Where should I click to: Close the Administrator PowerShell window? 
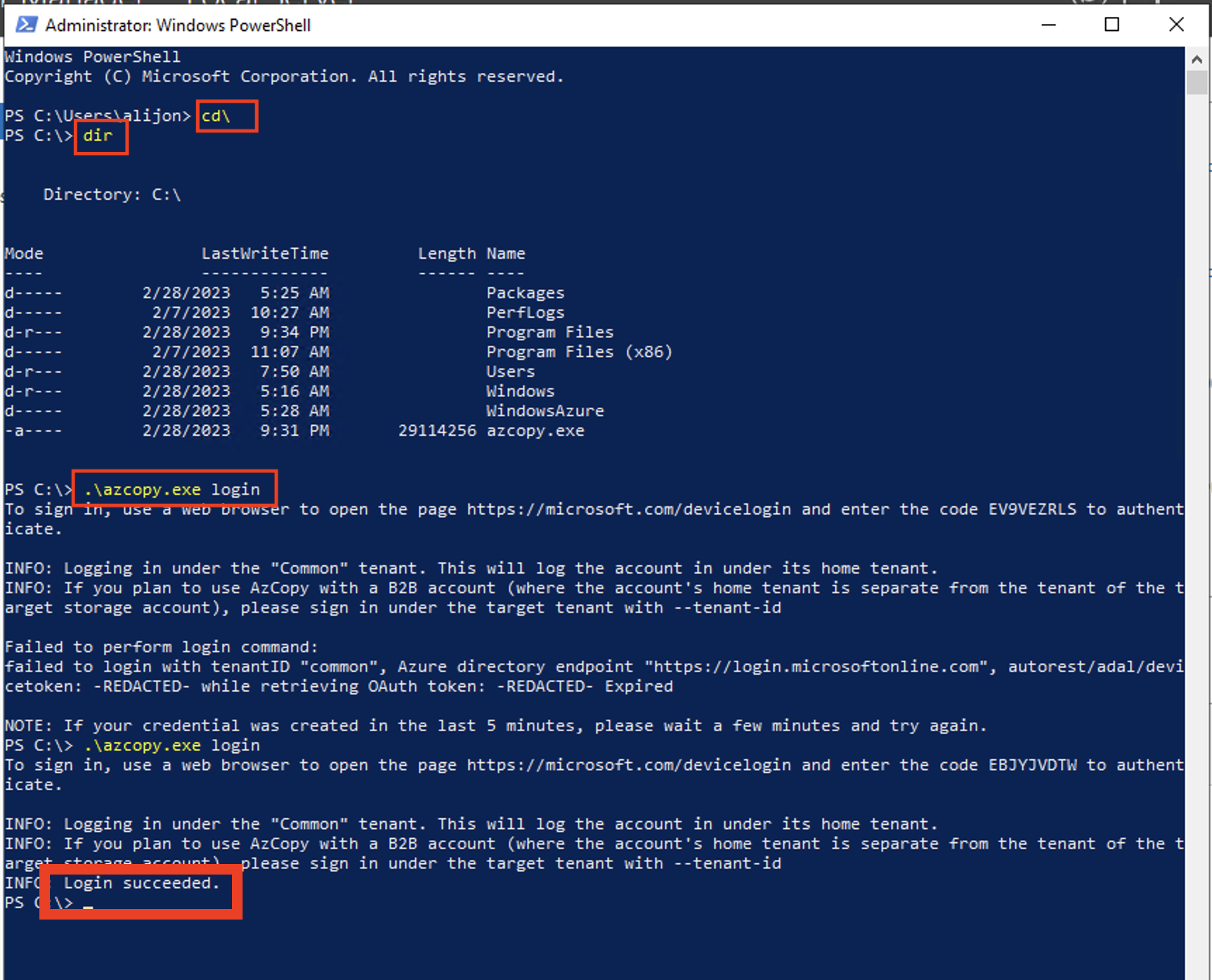pos(1177,25)
